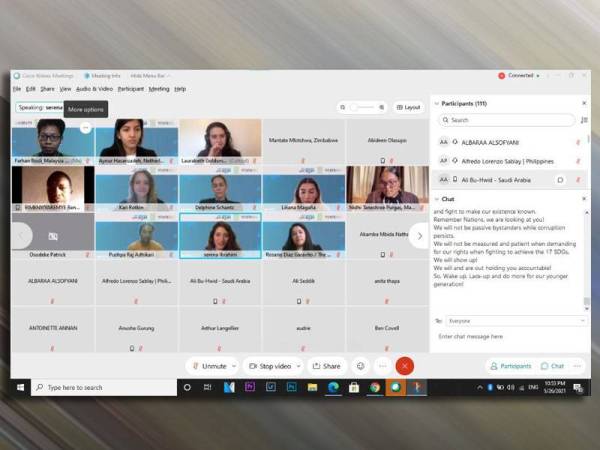Click the red leave meeting button
This screenshot has width=600, height=450.
(404, 366)
